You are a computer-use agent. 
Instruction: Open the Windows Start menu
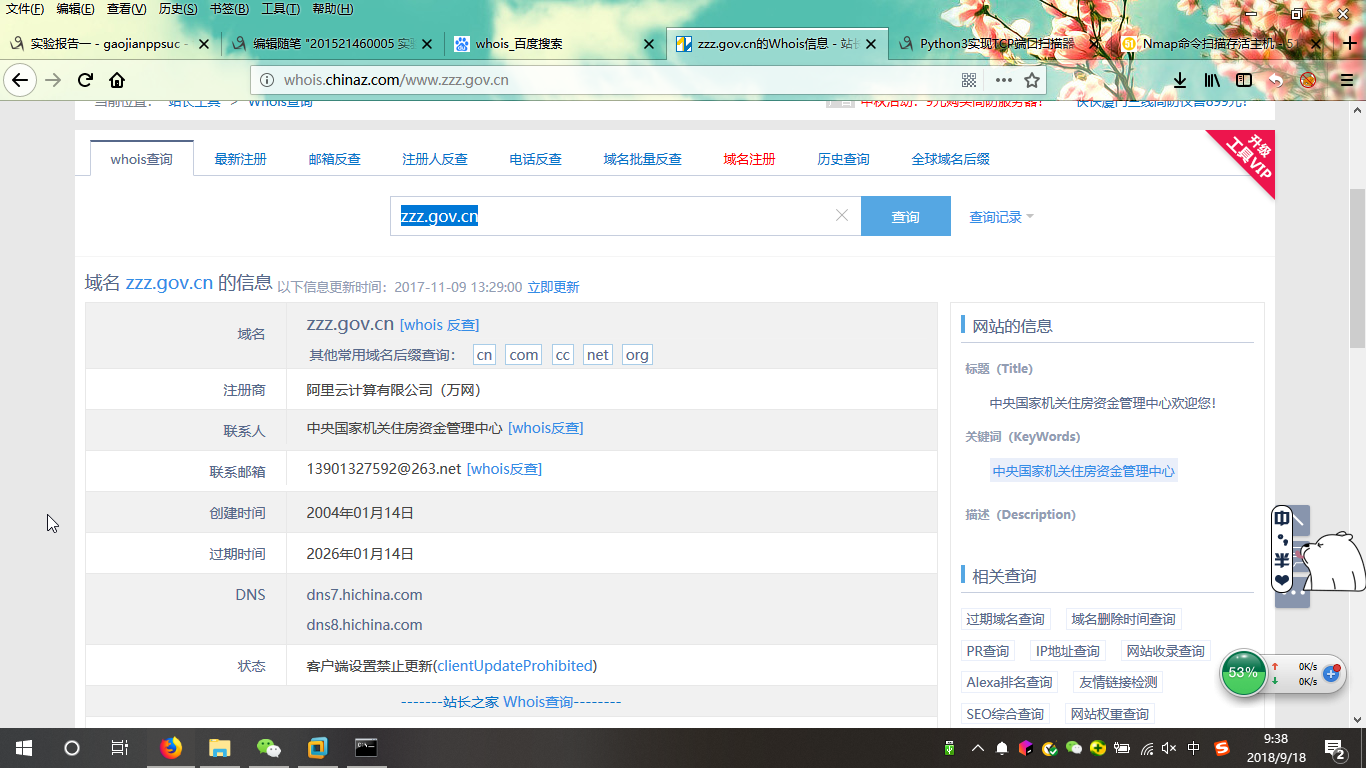[x=23, y=747]
